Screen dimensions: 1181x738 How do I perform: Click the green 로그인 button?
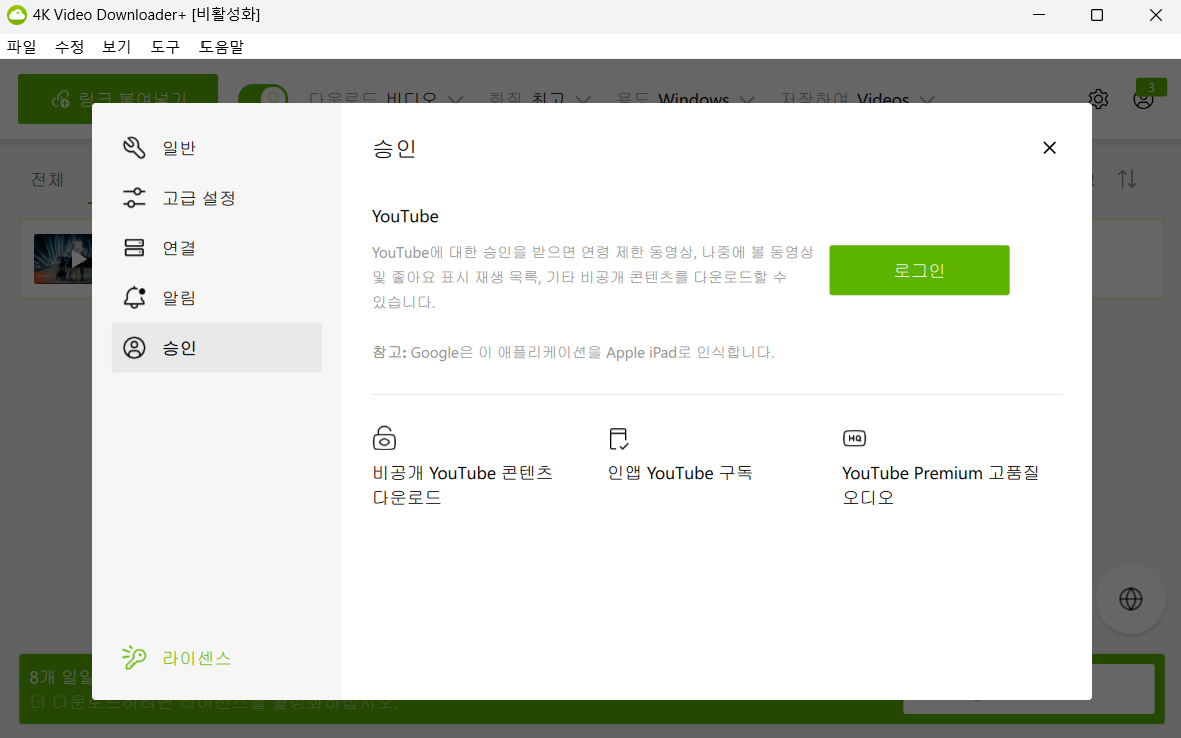pyautogui.click(x=919, y=270)
